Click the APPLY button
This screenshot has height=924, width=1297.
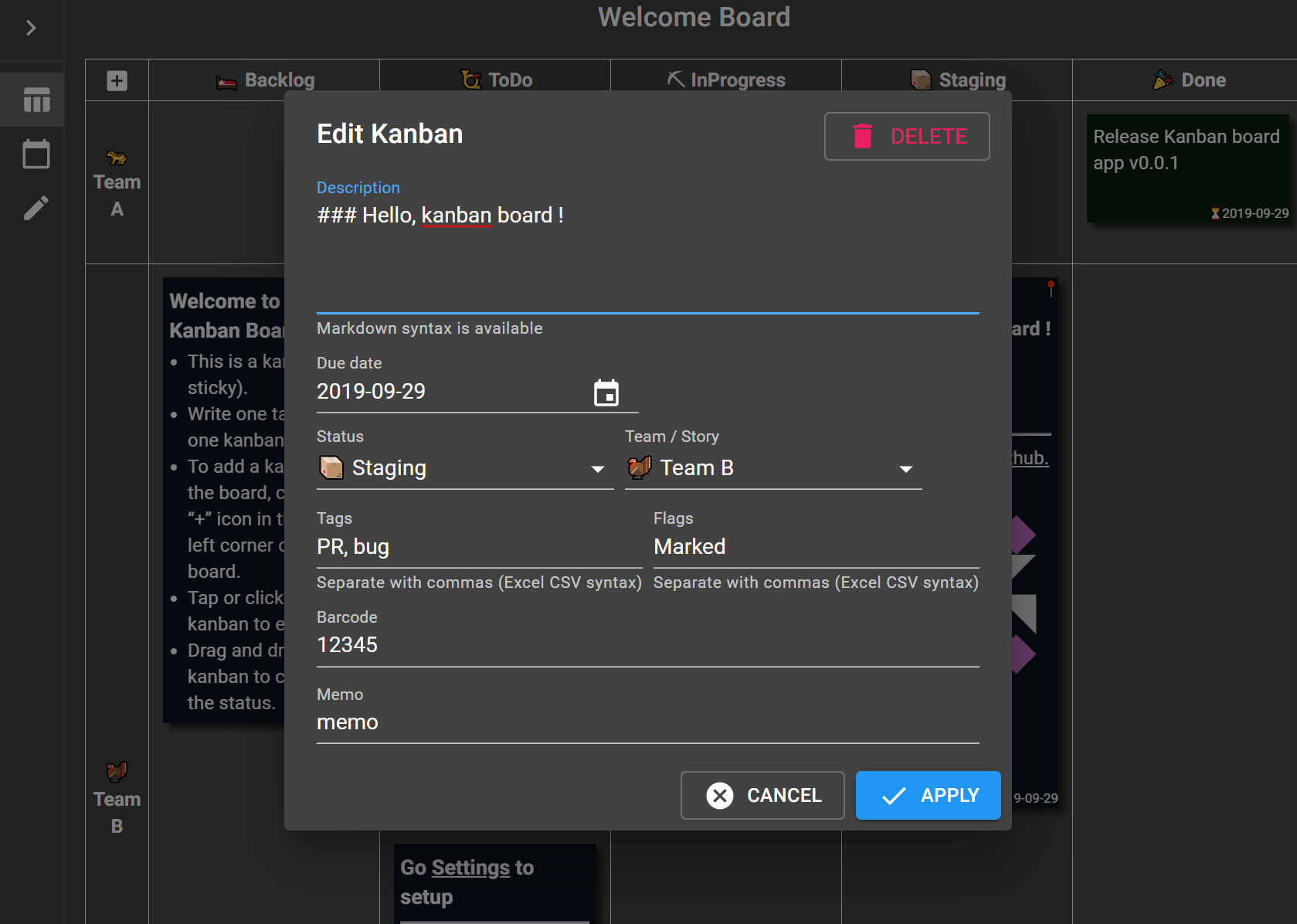pos(928,795)
